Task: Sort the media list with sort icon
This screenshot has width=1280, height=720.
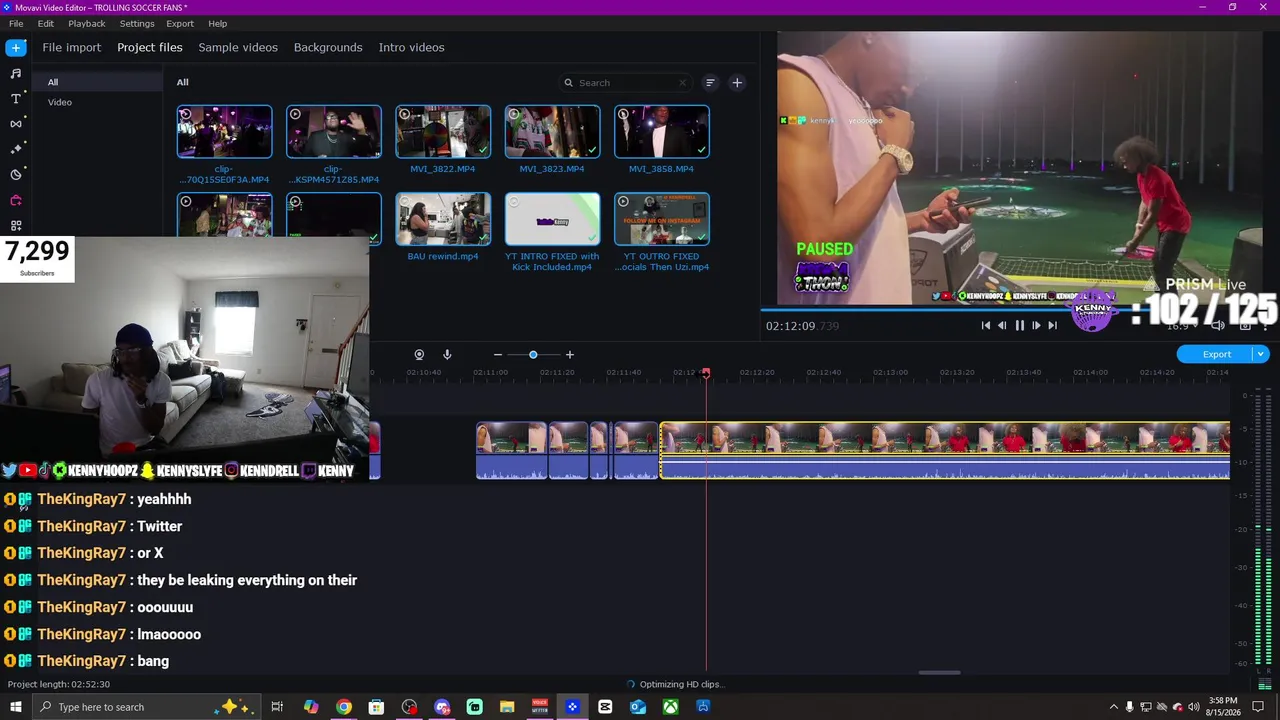Action: (710, 83)
